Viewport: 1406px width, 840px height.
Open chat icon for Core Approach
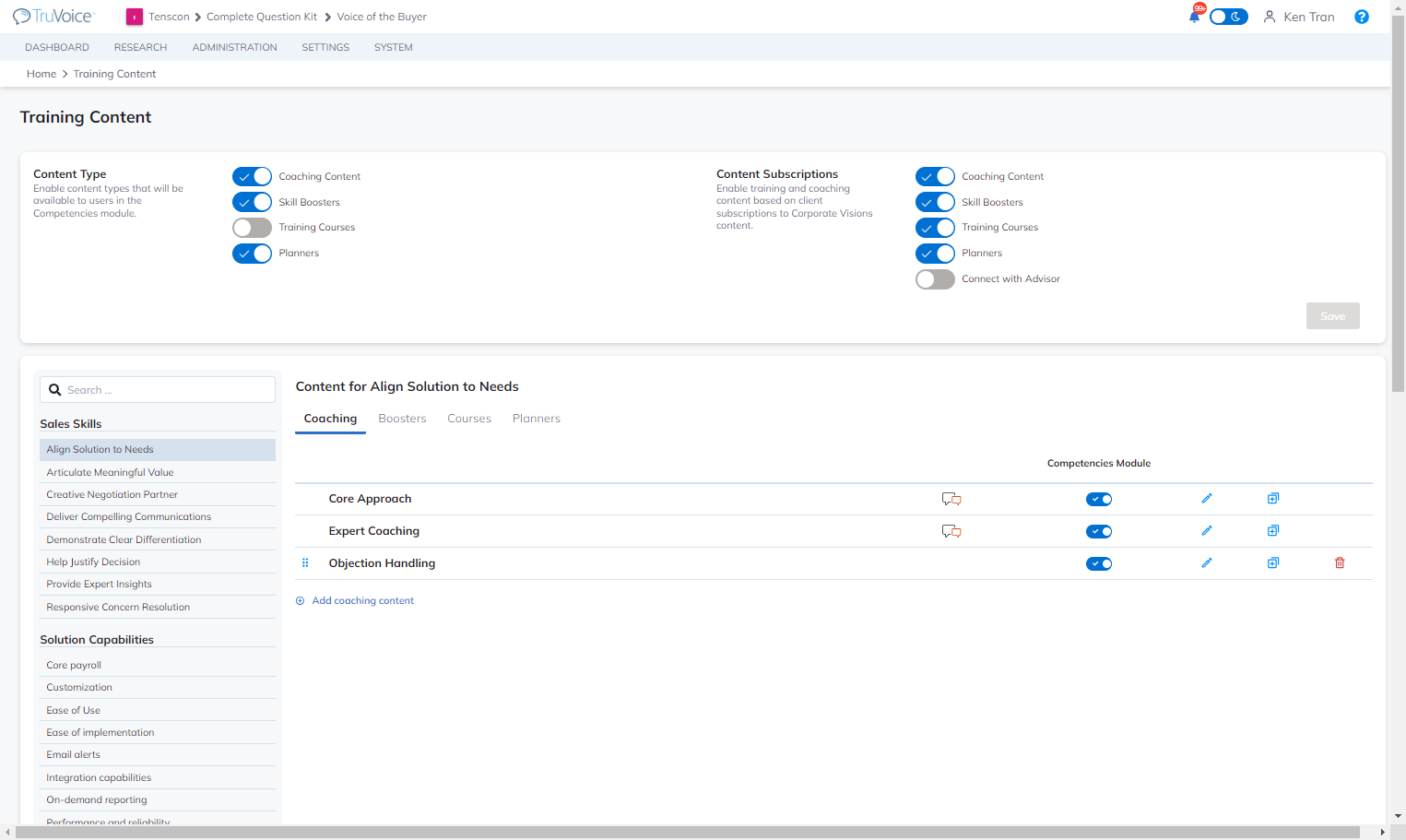point(951,499)
